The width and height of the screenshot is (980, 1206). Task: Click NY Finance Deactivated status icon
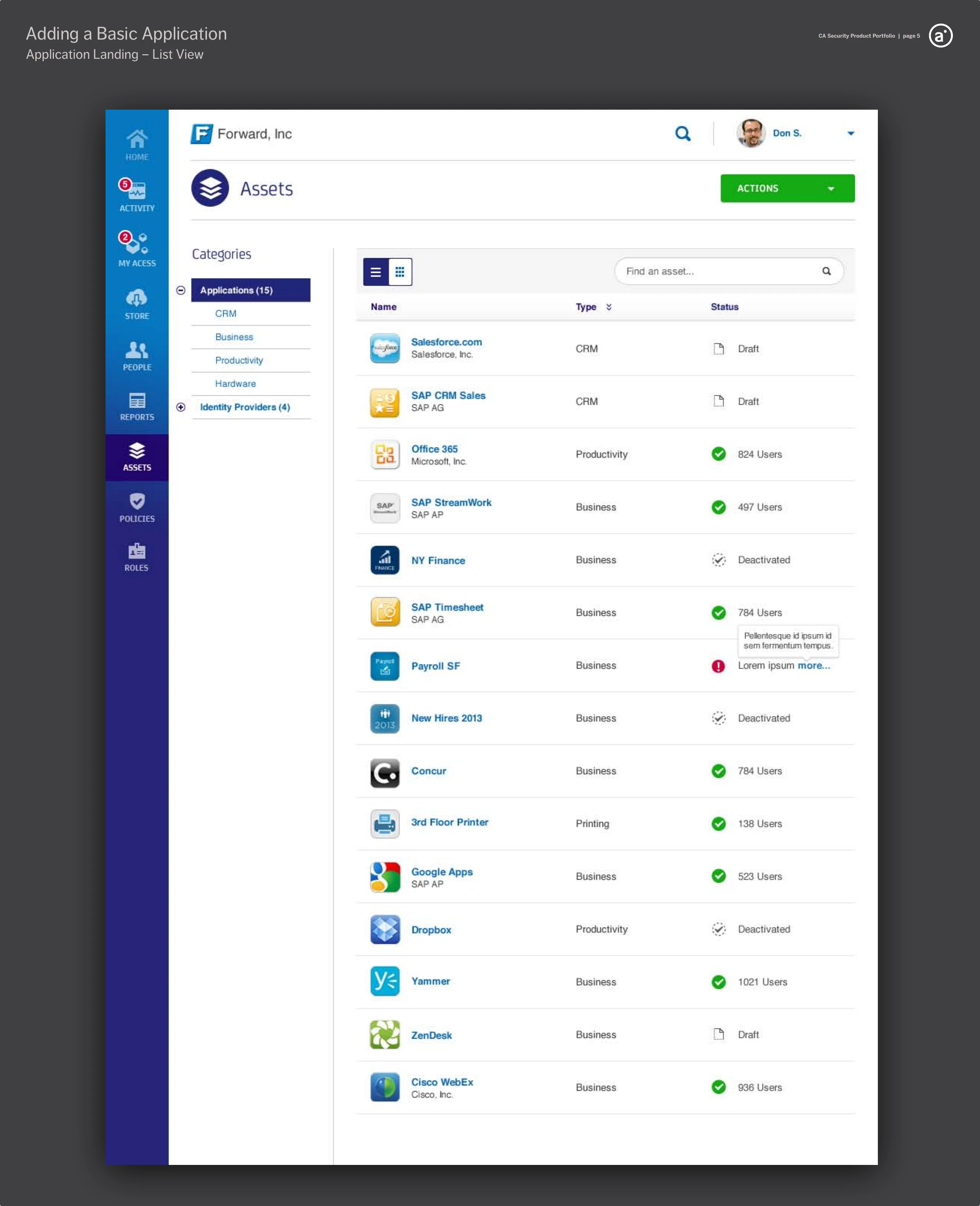click(718, 560)
